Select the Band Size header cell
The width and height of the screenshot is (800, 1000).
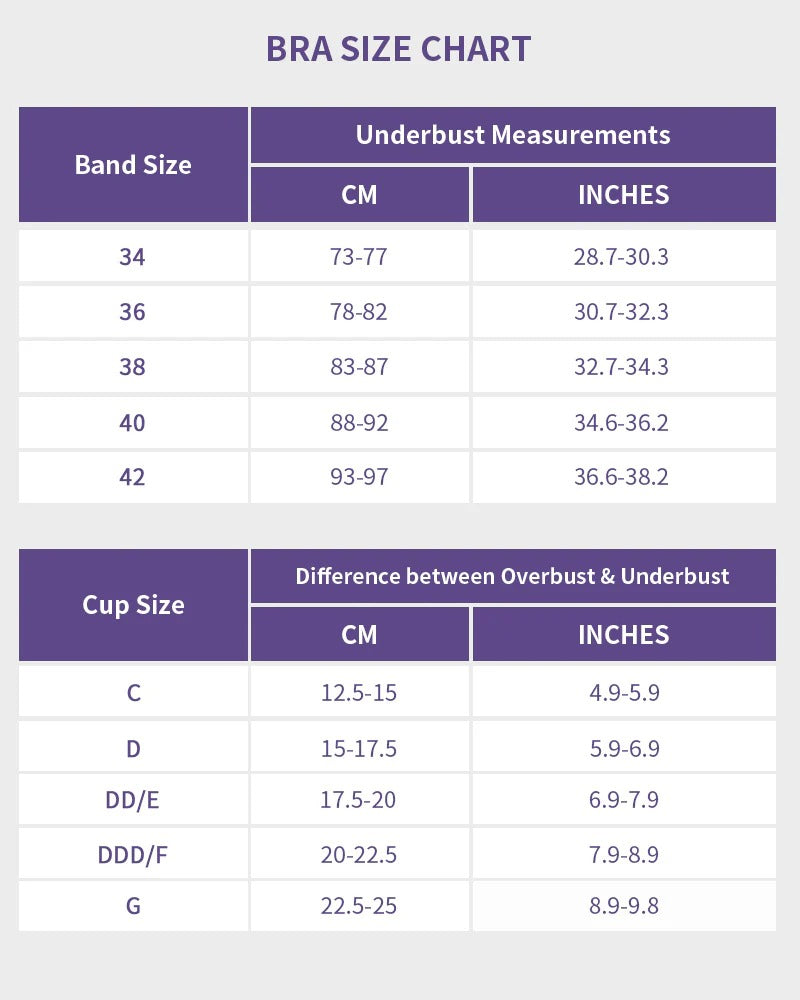pyautogui.click(x=133, y=165)
